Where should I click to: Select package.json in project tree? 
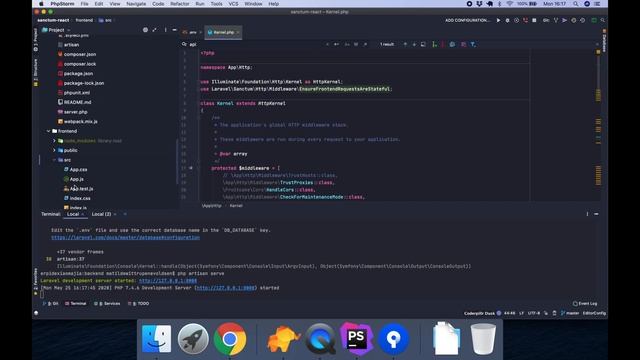click(75, 73)
